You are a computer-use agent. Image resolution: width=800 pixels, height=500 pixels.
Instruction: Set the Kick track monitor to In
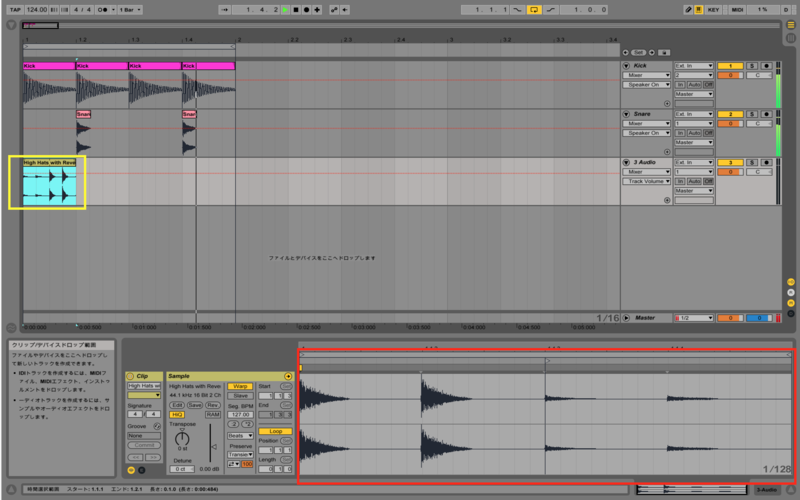pyautogui.click(x=680, y=85)
